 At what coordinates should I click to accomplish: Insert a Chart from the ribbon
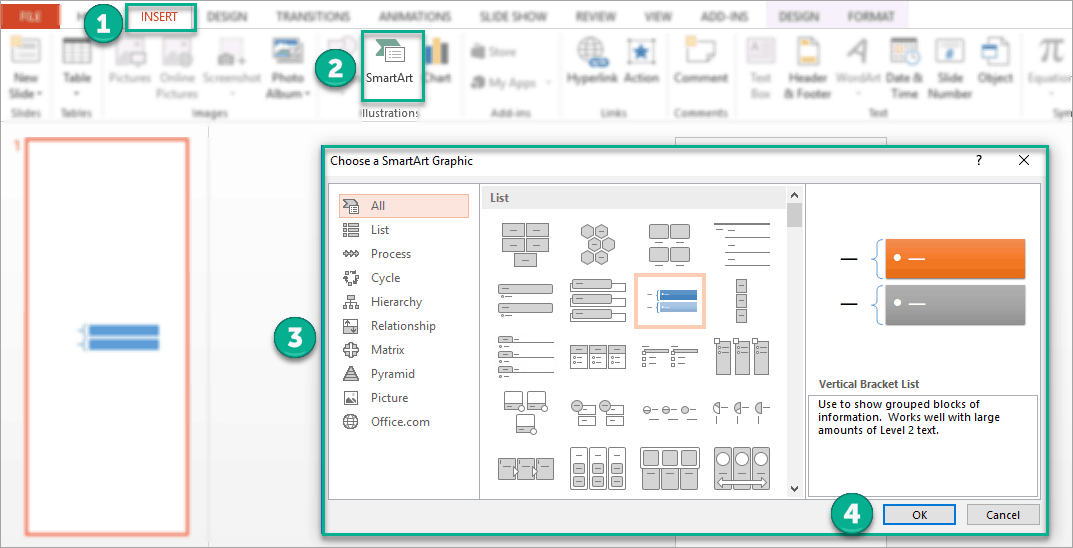pyautogui.click(x=437, y=63)
